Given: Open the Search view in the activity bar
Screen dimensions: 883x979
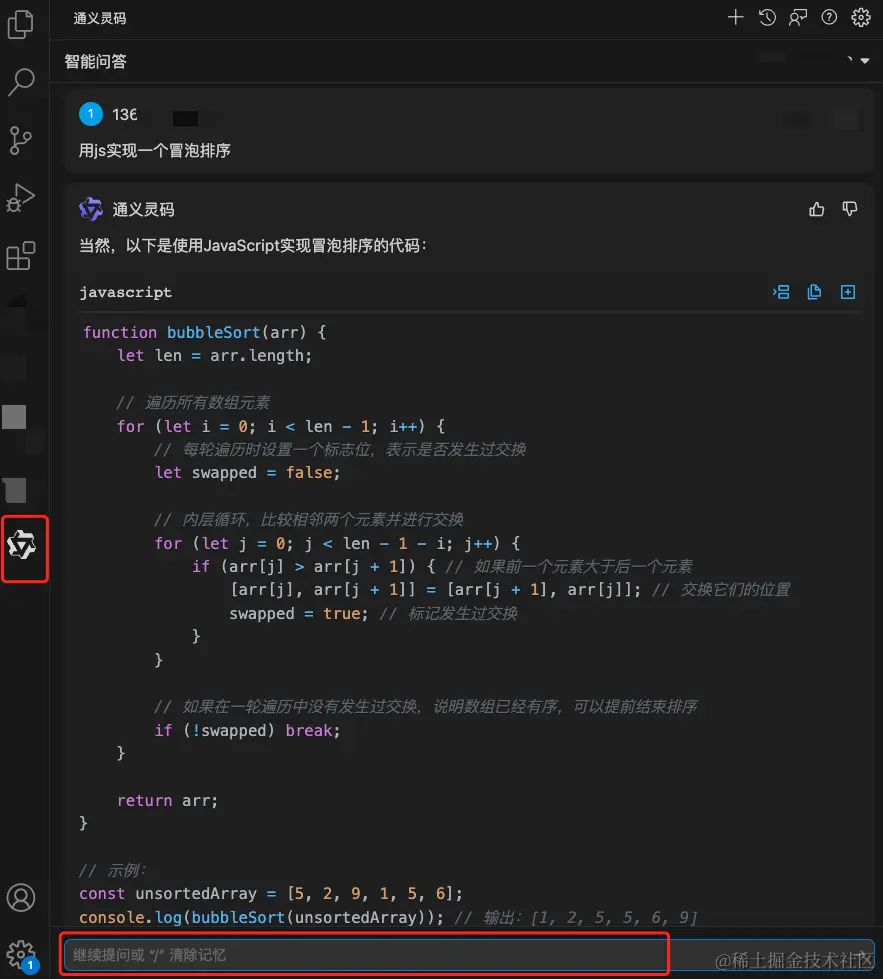Looking at the screenshot, I should [x=21, y=82].
